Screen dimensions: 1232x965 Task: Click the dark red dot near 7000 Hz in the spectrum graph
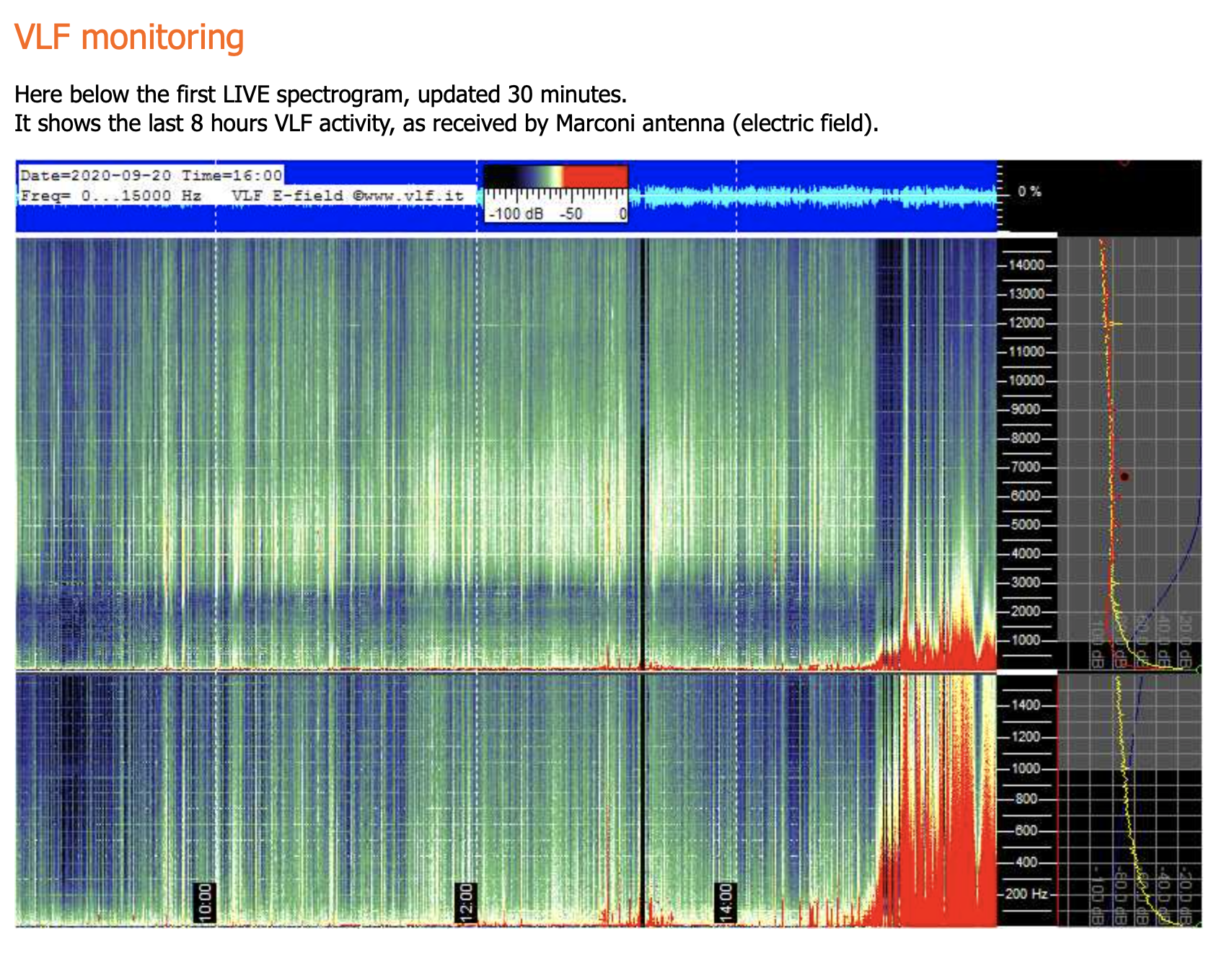[x=1124, y=477]
